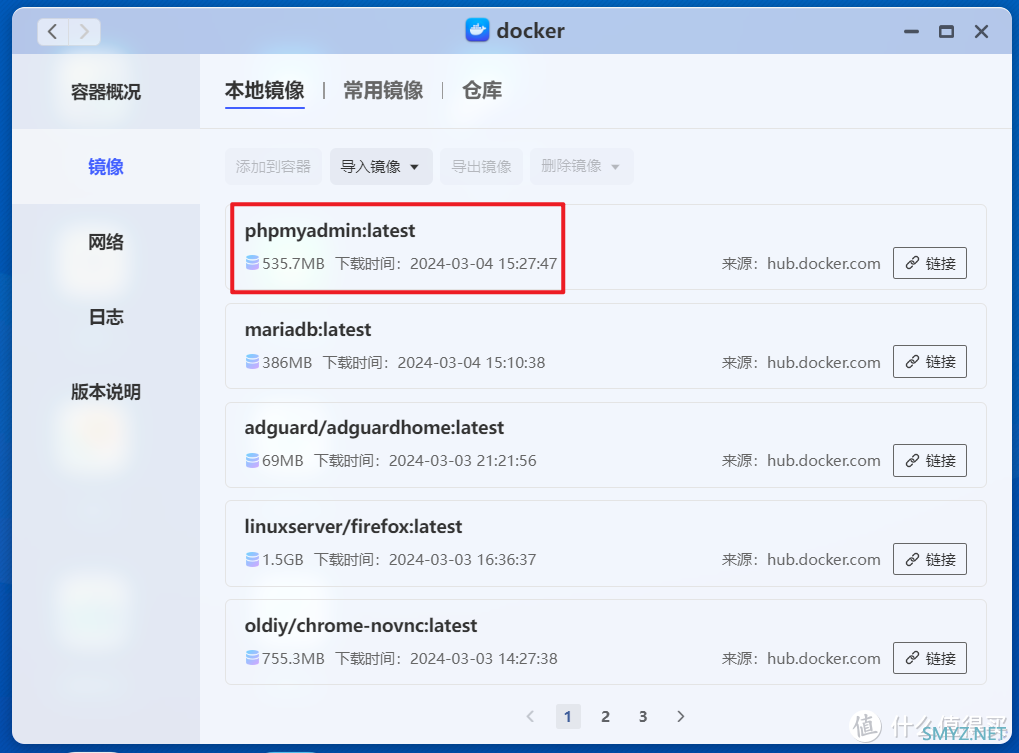Click the 755.3MB size value
Image resolution: width=1019 pixels, height=753 pixels.
pos(293,658)
